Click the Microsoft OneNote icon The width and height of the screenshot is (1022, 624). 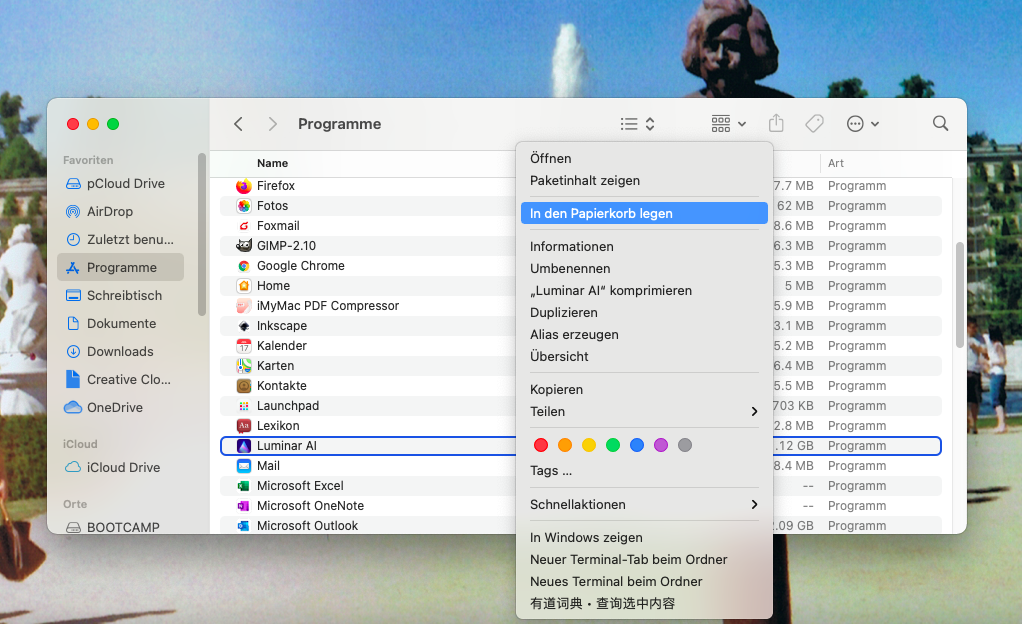[244, 506]
